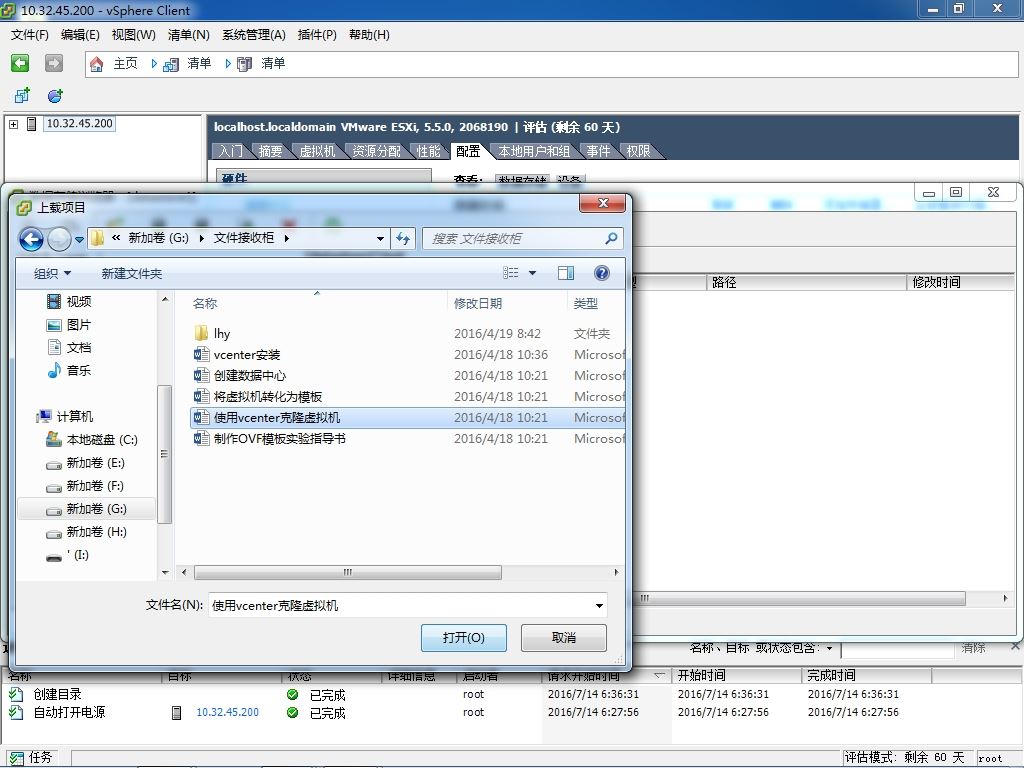
Task: Open 新加卷 (H:) drive
Action: (x=86, y=532)
